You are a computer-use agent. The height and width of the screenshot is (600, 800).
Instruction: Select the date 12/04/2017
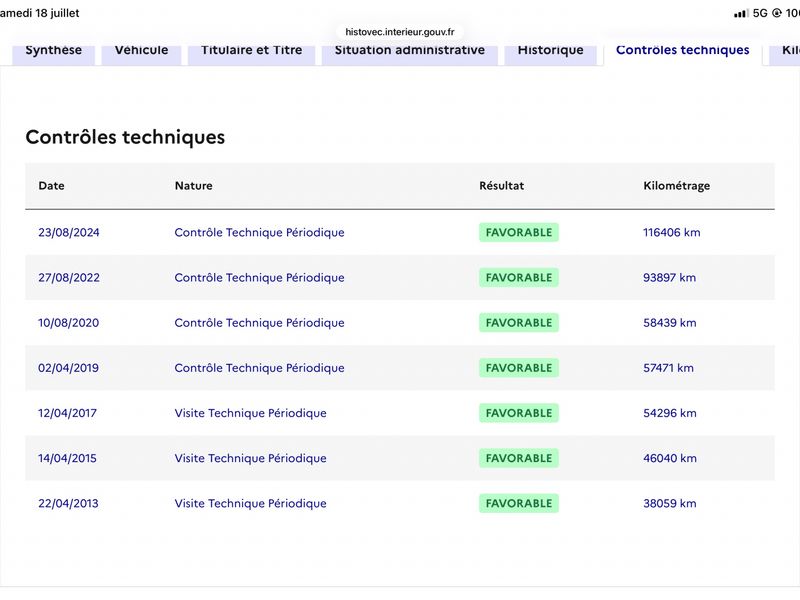click(x=67, y=413)
